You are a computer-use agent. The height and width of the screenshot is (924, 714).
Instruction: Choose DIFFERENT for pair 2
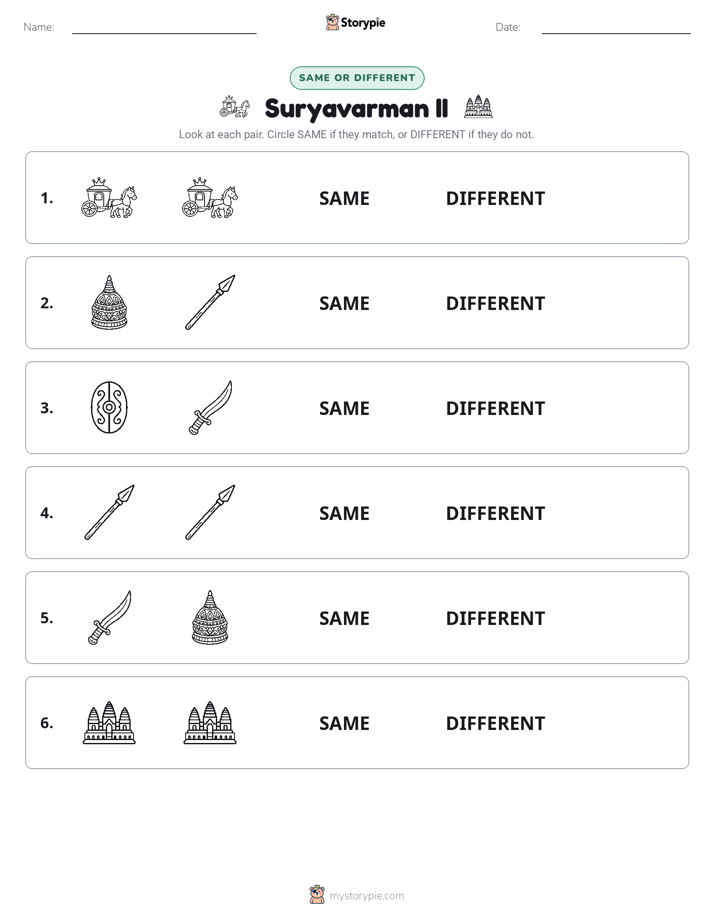click(495, 303)
